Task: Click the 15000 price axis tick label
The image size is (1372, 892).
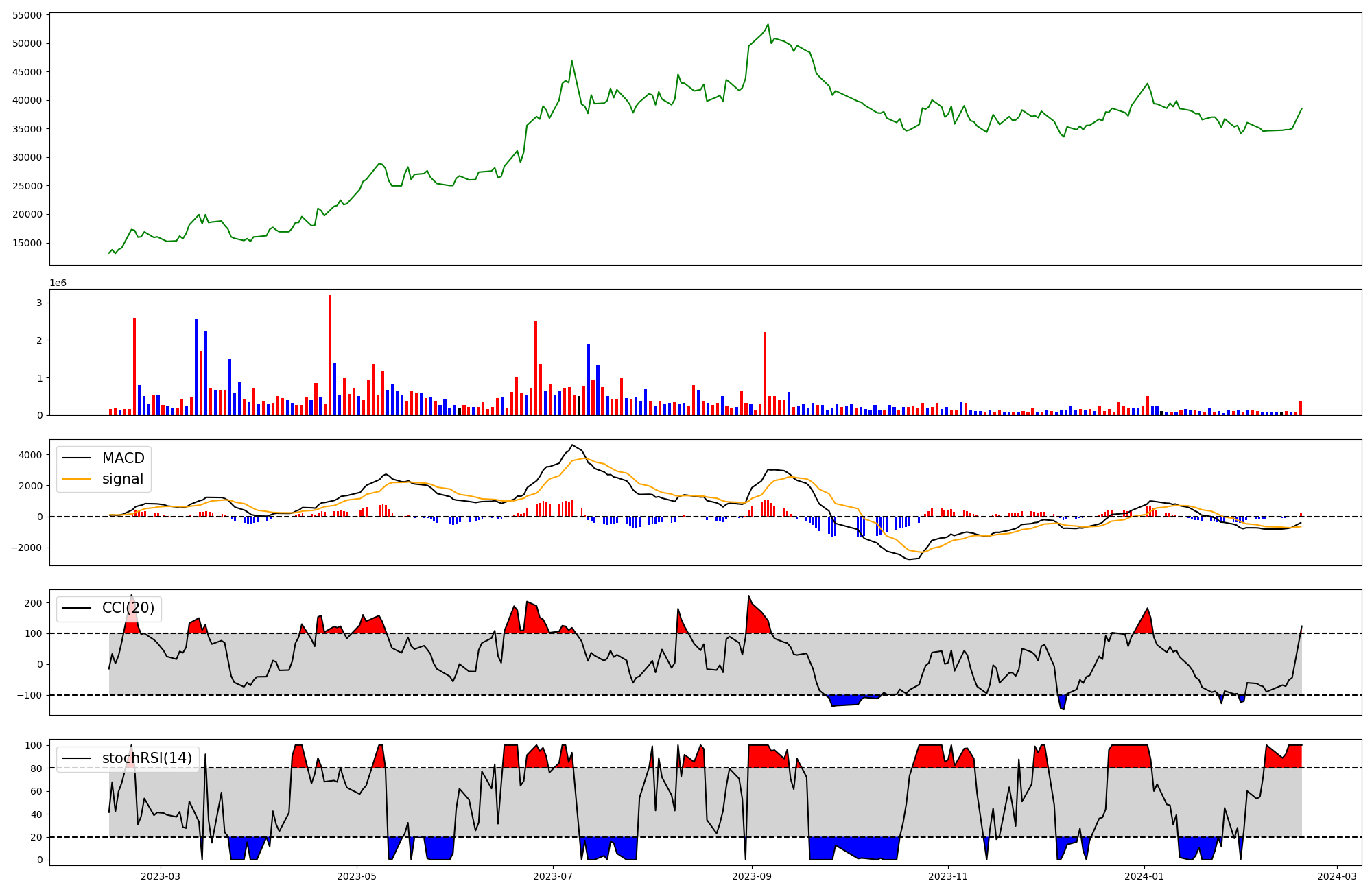Action: coord(27,243)
